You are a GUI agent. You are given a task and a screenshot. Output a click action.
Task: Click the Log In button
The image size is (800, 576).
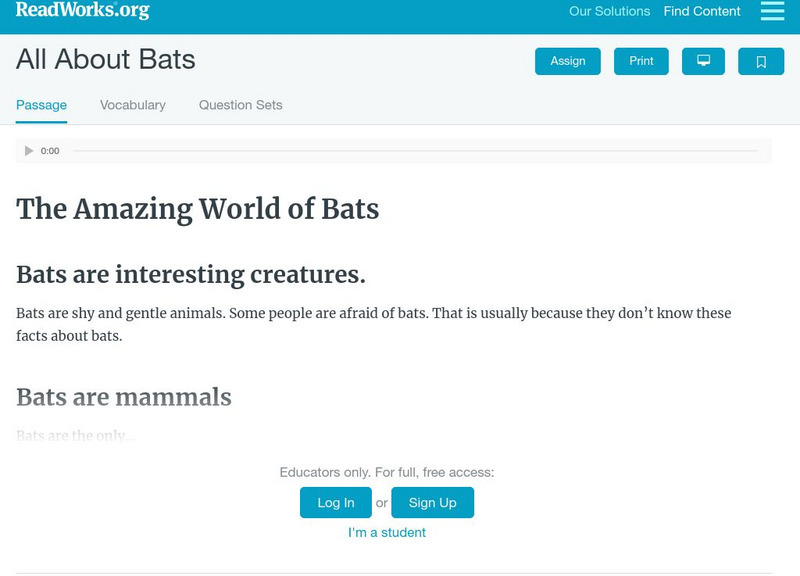click(x=336, y=503)
